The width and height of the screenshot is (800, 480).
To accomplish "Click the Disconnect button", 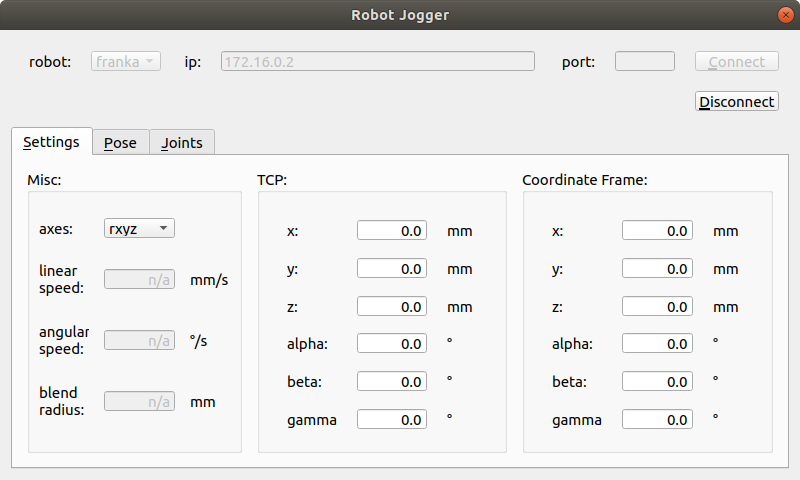I will pos(736,102).
